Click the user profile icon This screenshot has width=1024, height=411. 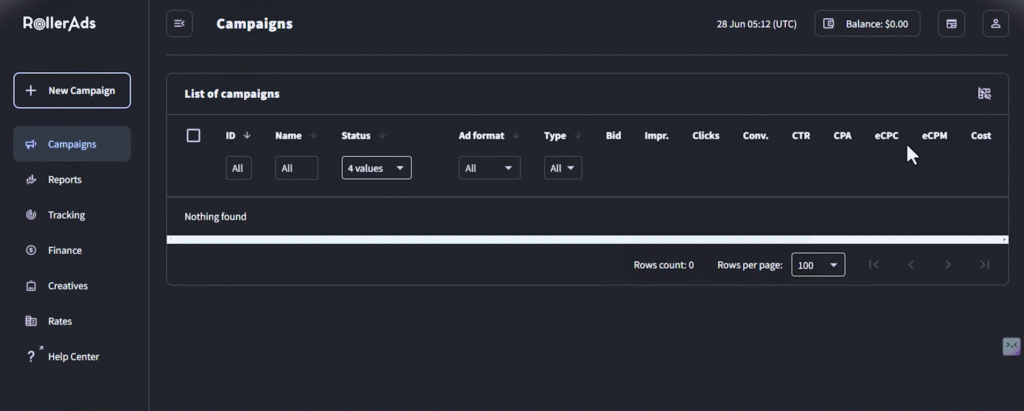tap(995, 24)
